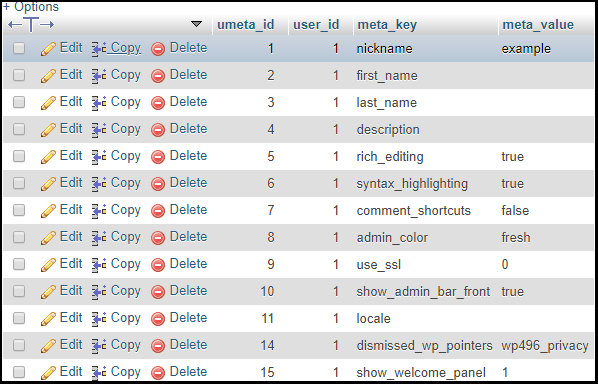Image resolution: width=598 pixels, height=384 pixels.
Task: Click the Copy icon for admin_color row
Action: point(99,238)
